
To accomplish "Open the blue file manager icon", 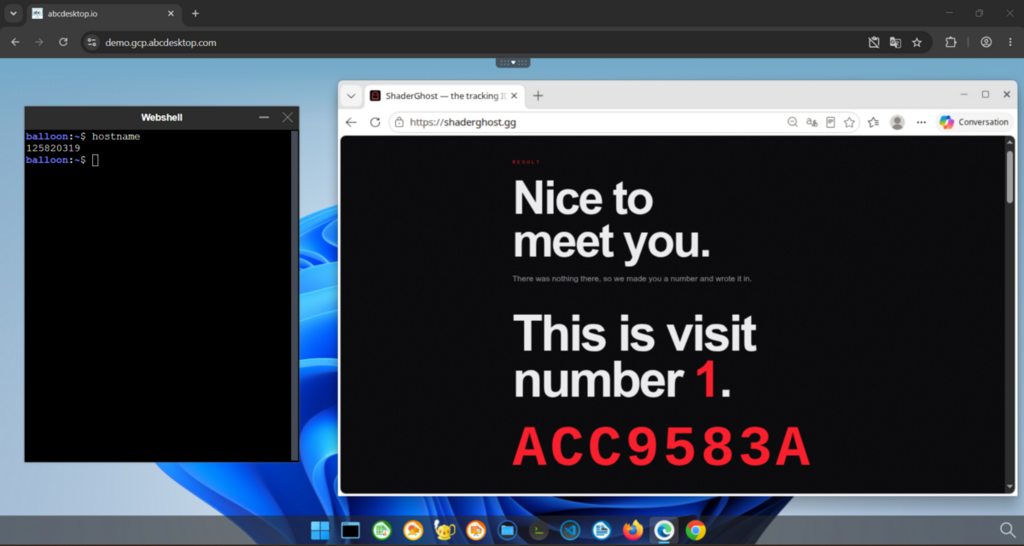I will click(x=507, y=530).
